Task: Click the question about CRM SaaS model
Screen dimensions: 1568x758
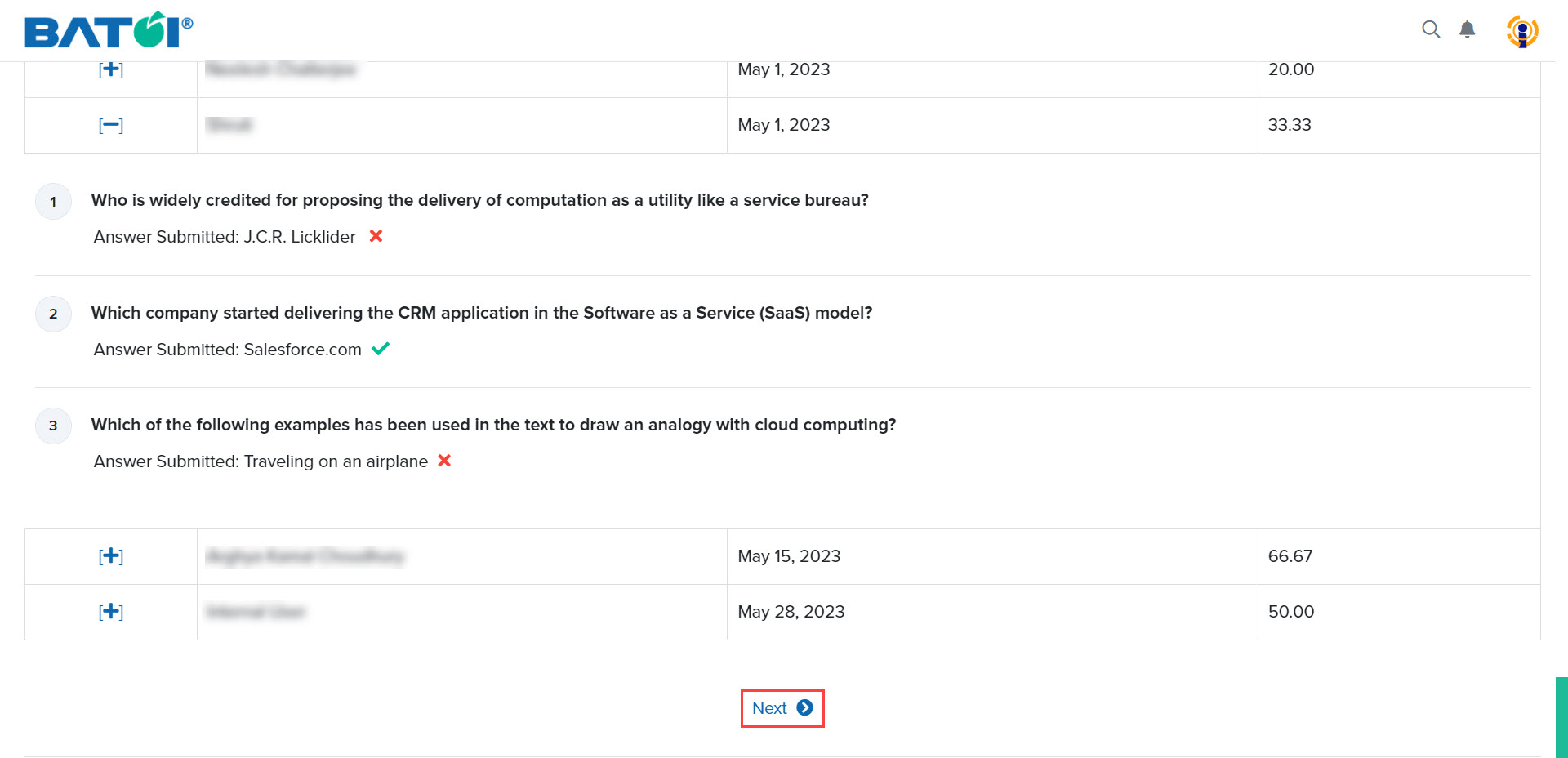Action: pos(482,313)
